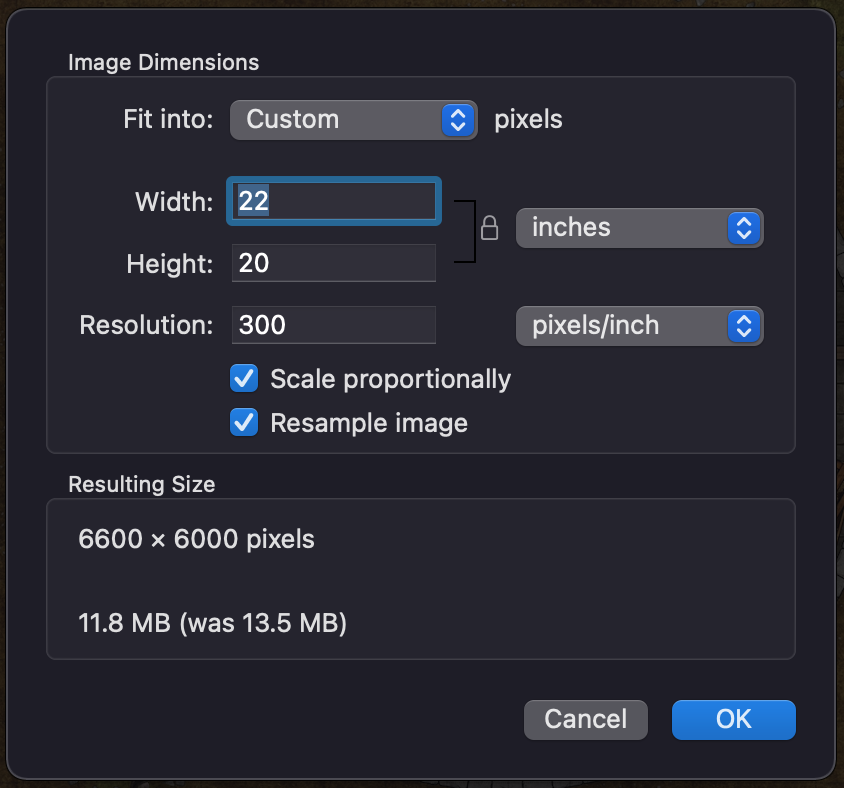This screenshot has height=788, width=844.
Task: Disable the Resample image checkbox
Action: coord(244,423)
